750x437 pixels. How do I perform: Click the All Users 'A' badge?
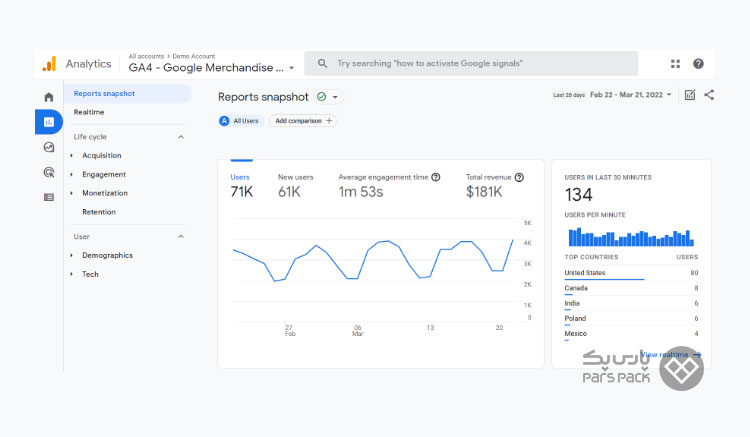pyautogui.click(x=224, y=121)
